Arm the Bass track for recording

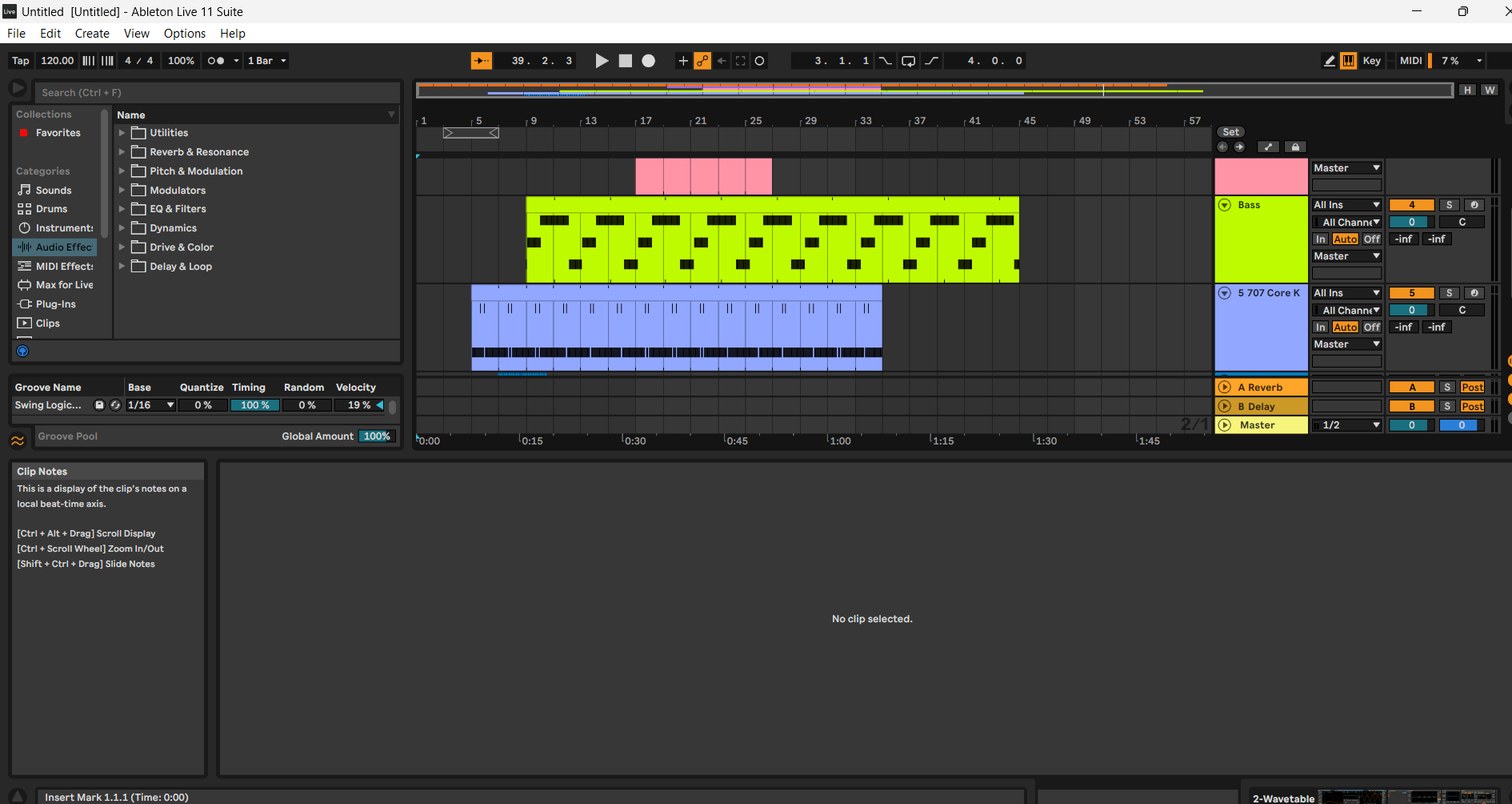click(1473, 205)
